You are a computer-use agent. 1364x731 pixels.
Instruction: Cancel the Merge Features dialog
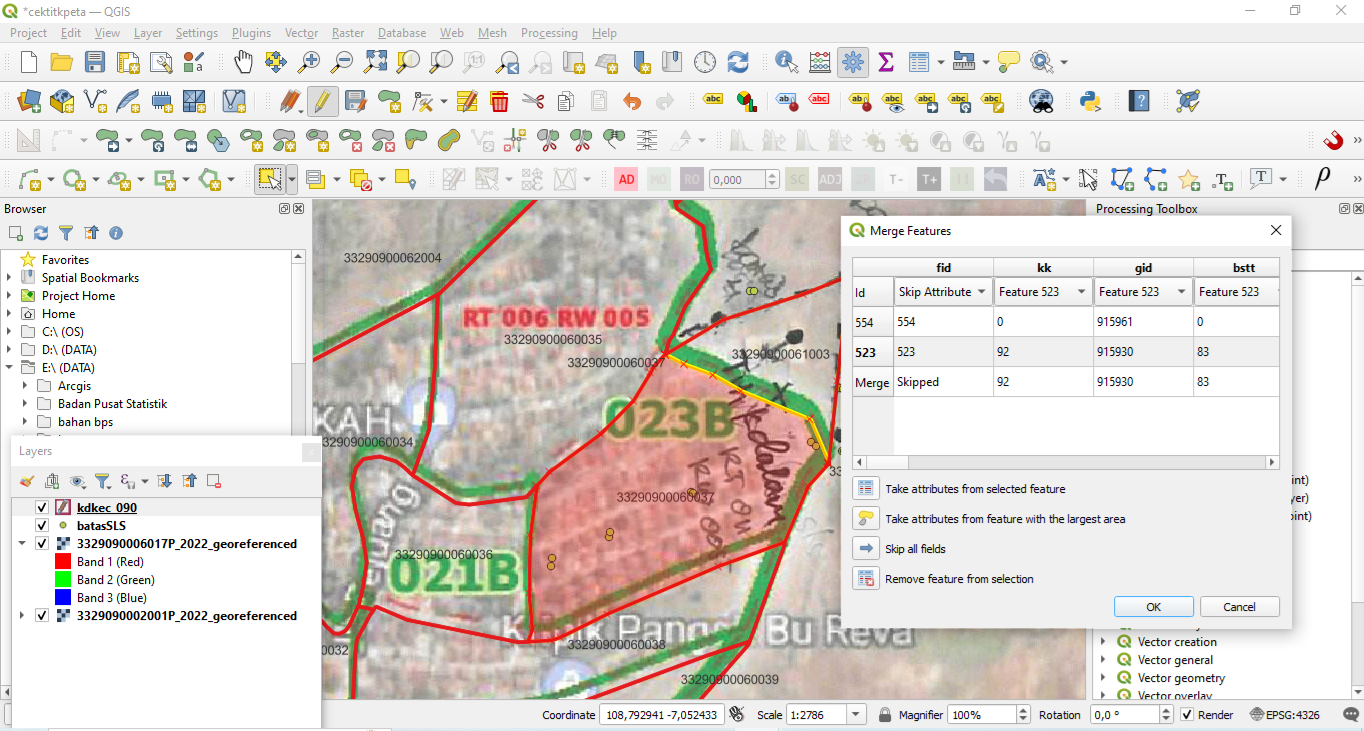click(x=1239, y=607)
